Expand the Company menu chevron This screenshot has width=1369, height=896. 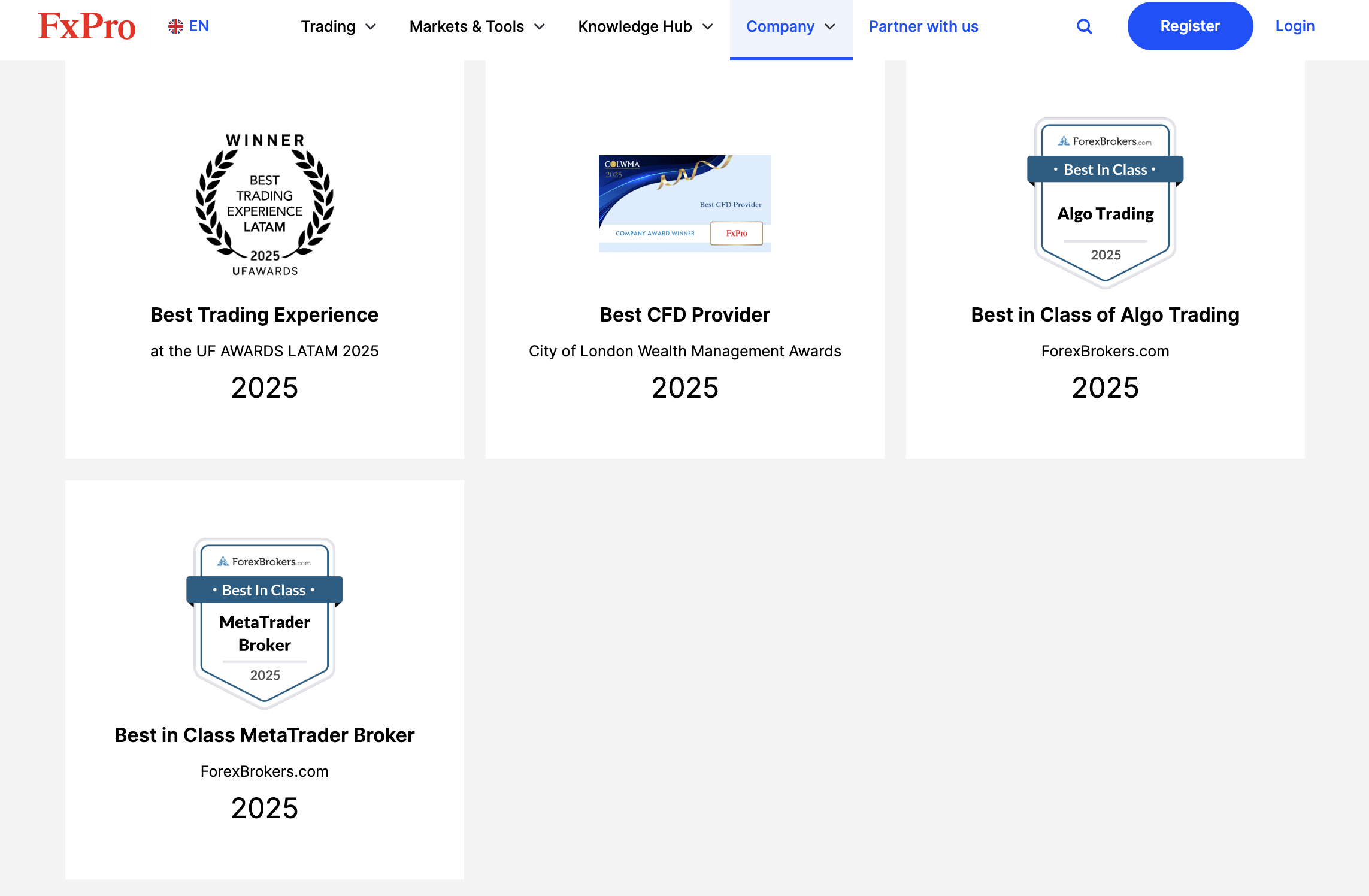[830, 27]
